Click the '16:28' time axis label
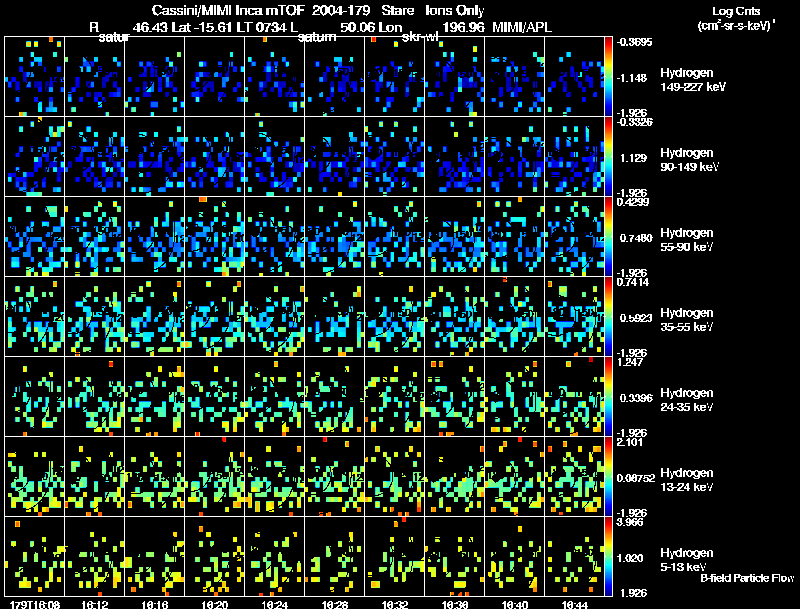 point(335,604)
